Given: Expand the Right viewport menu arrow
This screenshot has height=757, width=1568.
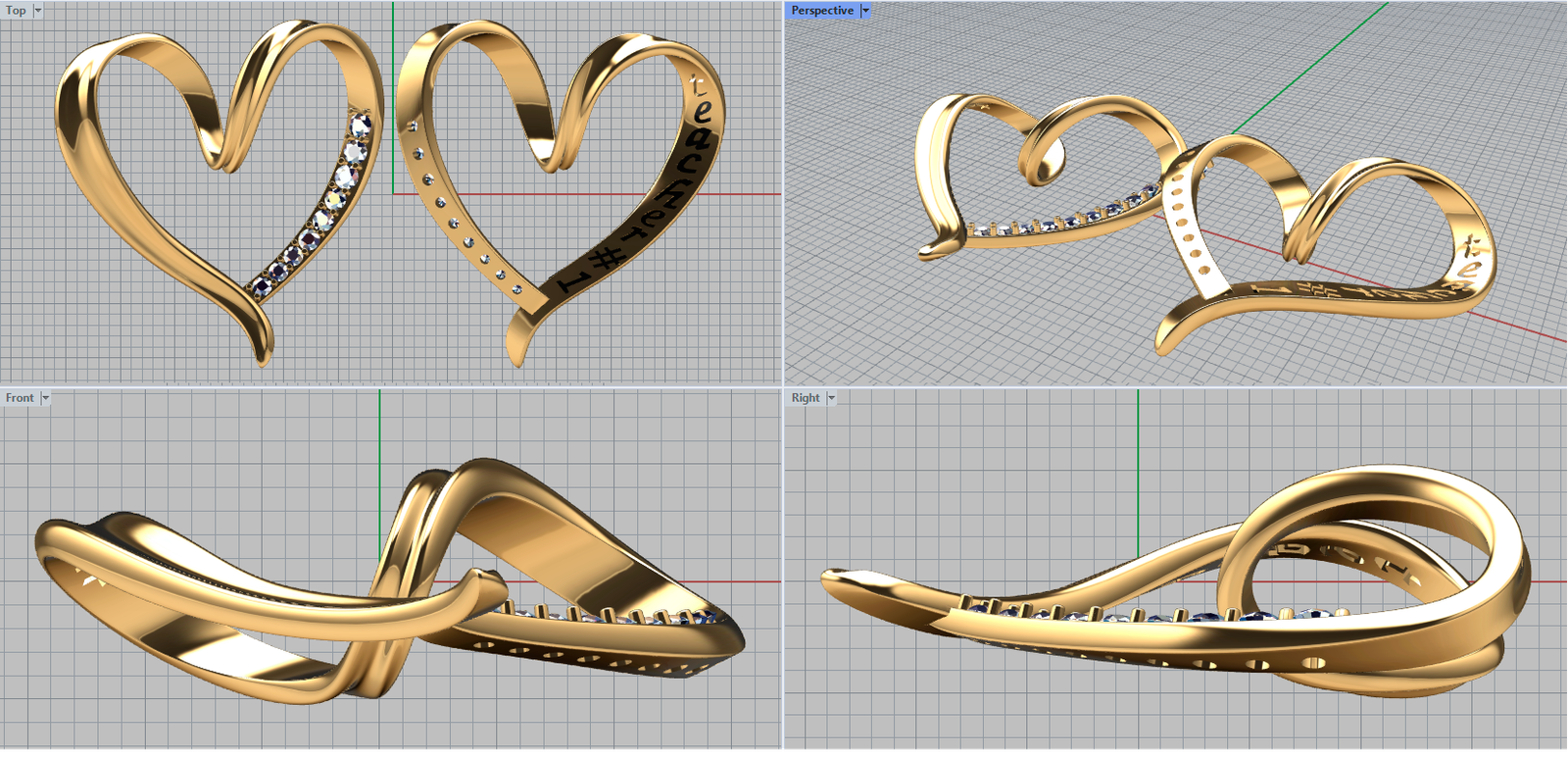Looking at the screenshot, I should (x=831, y=398).
